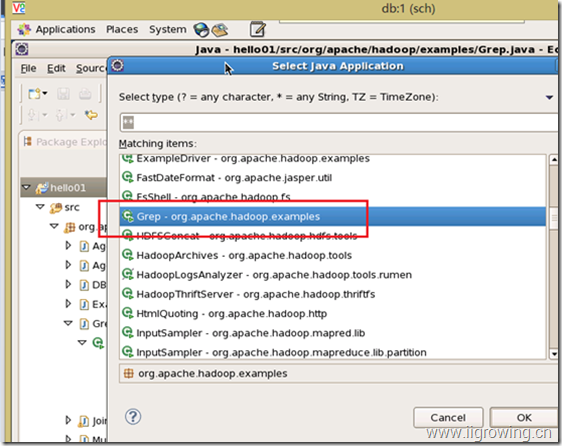Click the Print toolbar icon
562x446 pixels.
[x=85, y=94]
